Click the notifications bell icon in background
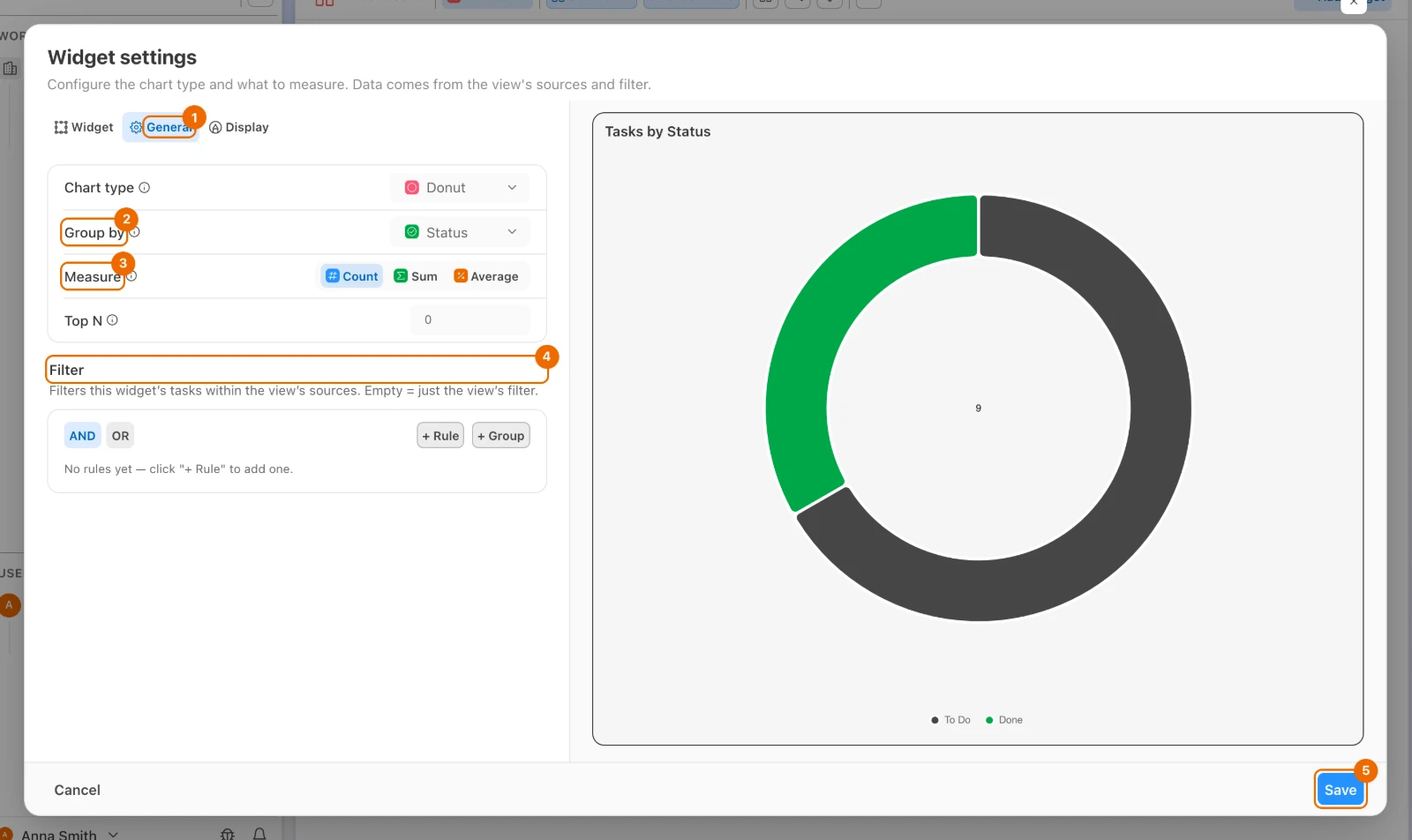The height and width of the screenshot is (840, 1412). (x=259, y=834)
